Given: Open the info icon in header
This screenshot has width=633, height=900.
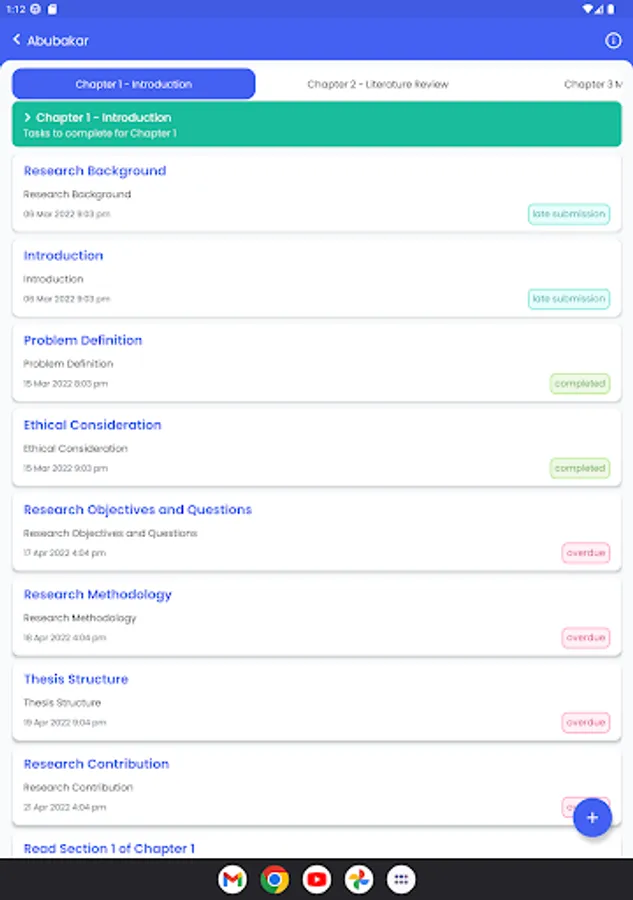Looking at the screenshot, I should point(613,40).
